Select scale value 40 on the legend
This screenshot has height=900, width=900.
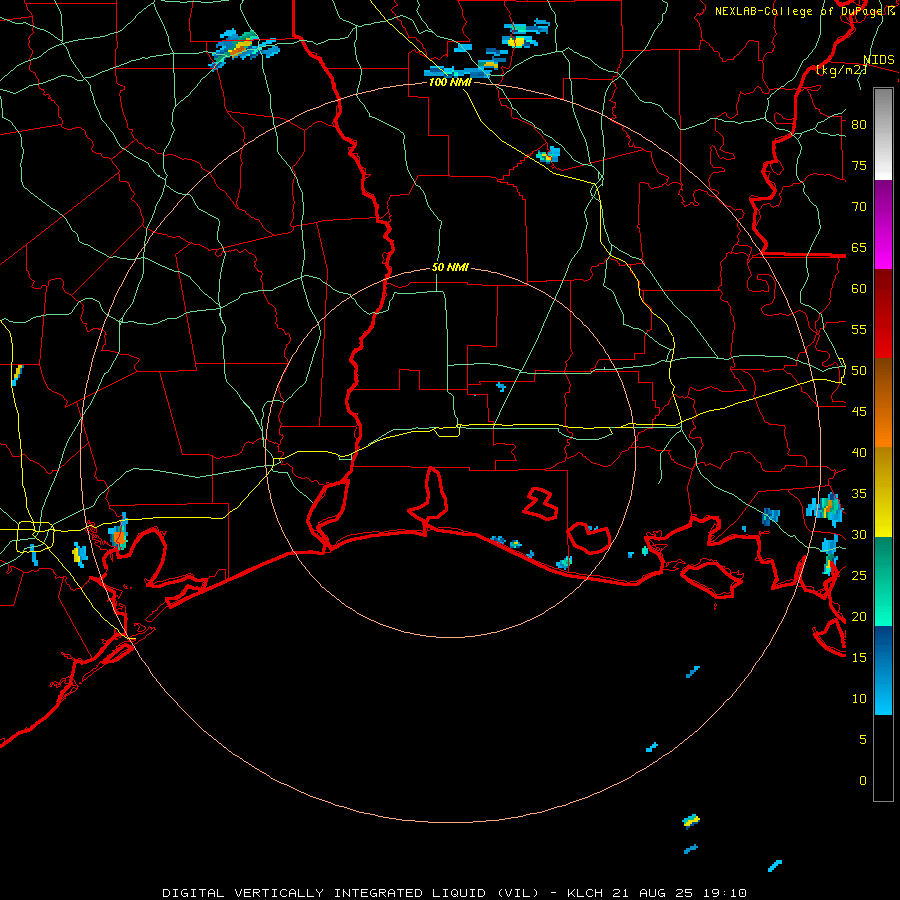[859, 452]
